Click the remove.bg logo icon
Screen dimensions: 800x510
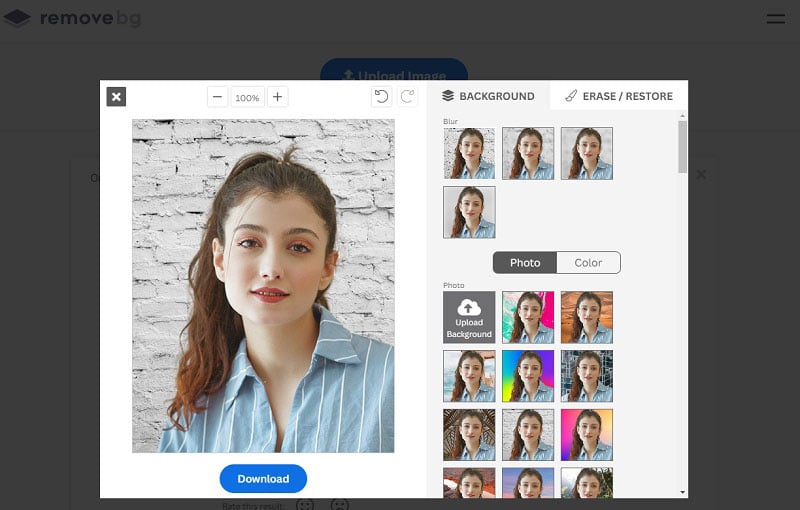[17, 18]
